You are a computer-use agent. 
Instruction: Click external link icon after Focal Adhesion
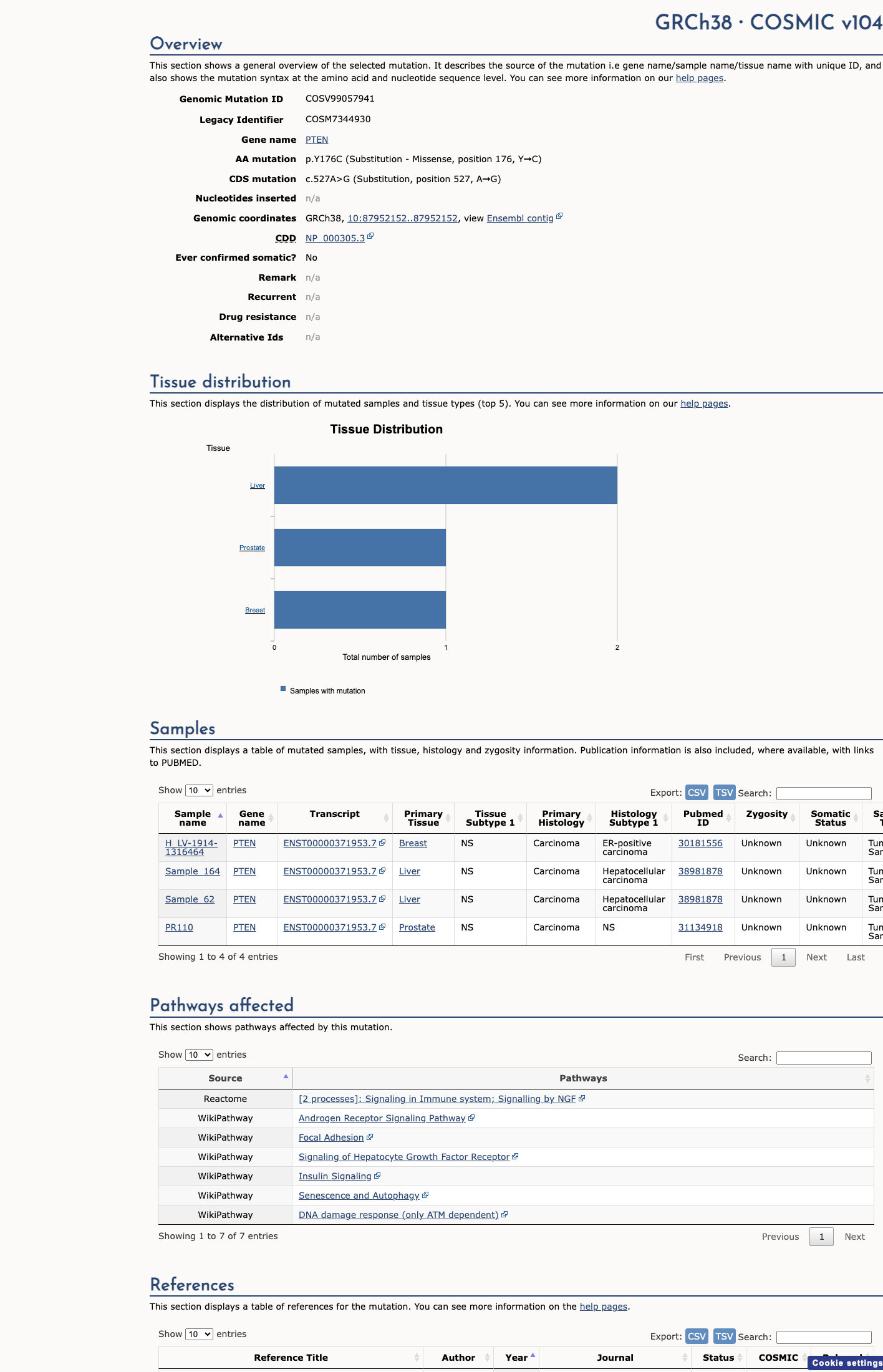tap(370, 1138)
